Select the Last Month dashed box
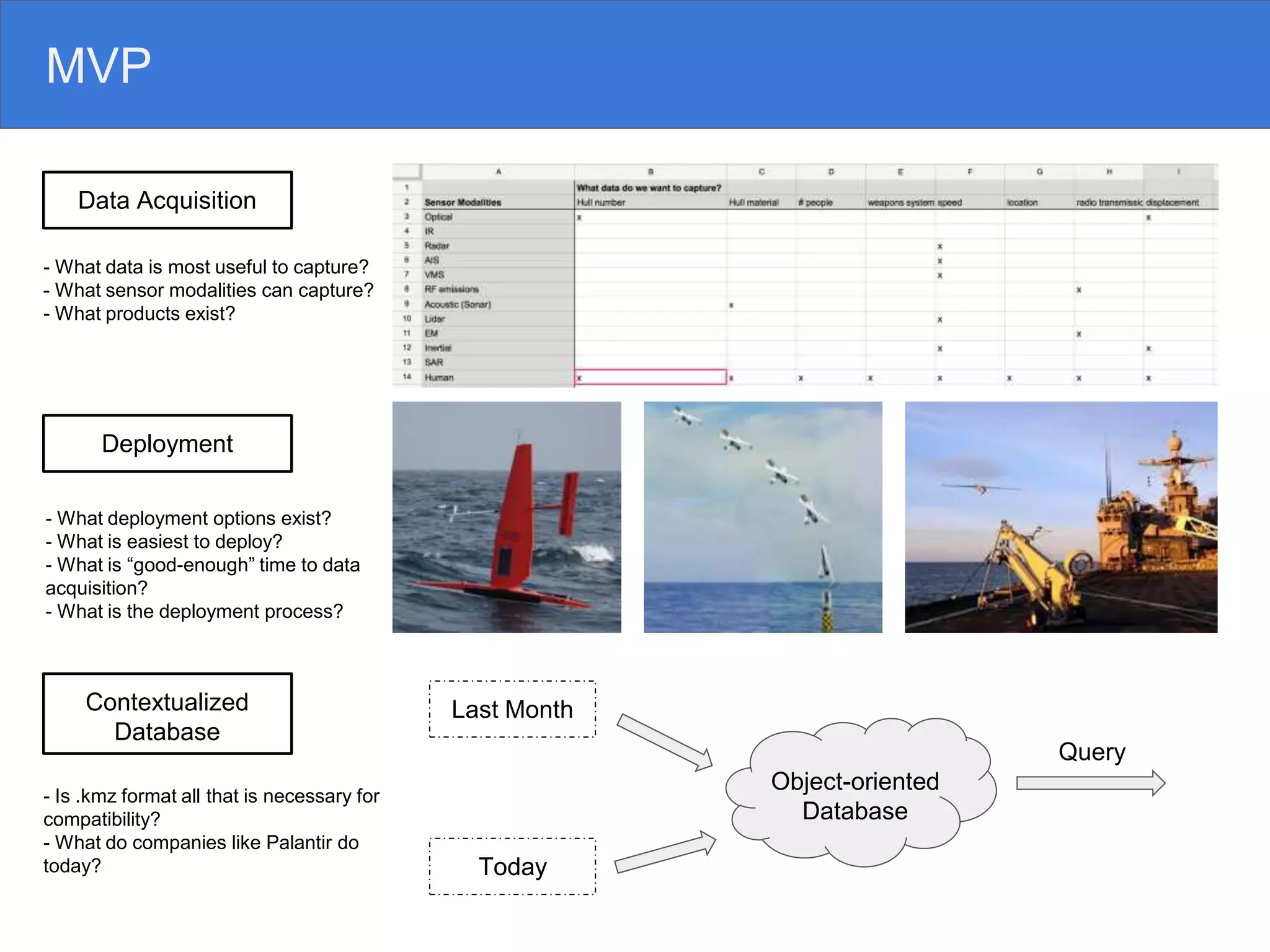The height and width of the screenshot is (952, 1270). (x=512, y=709)
